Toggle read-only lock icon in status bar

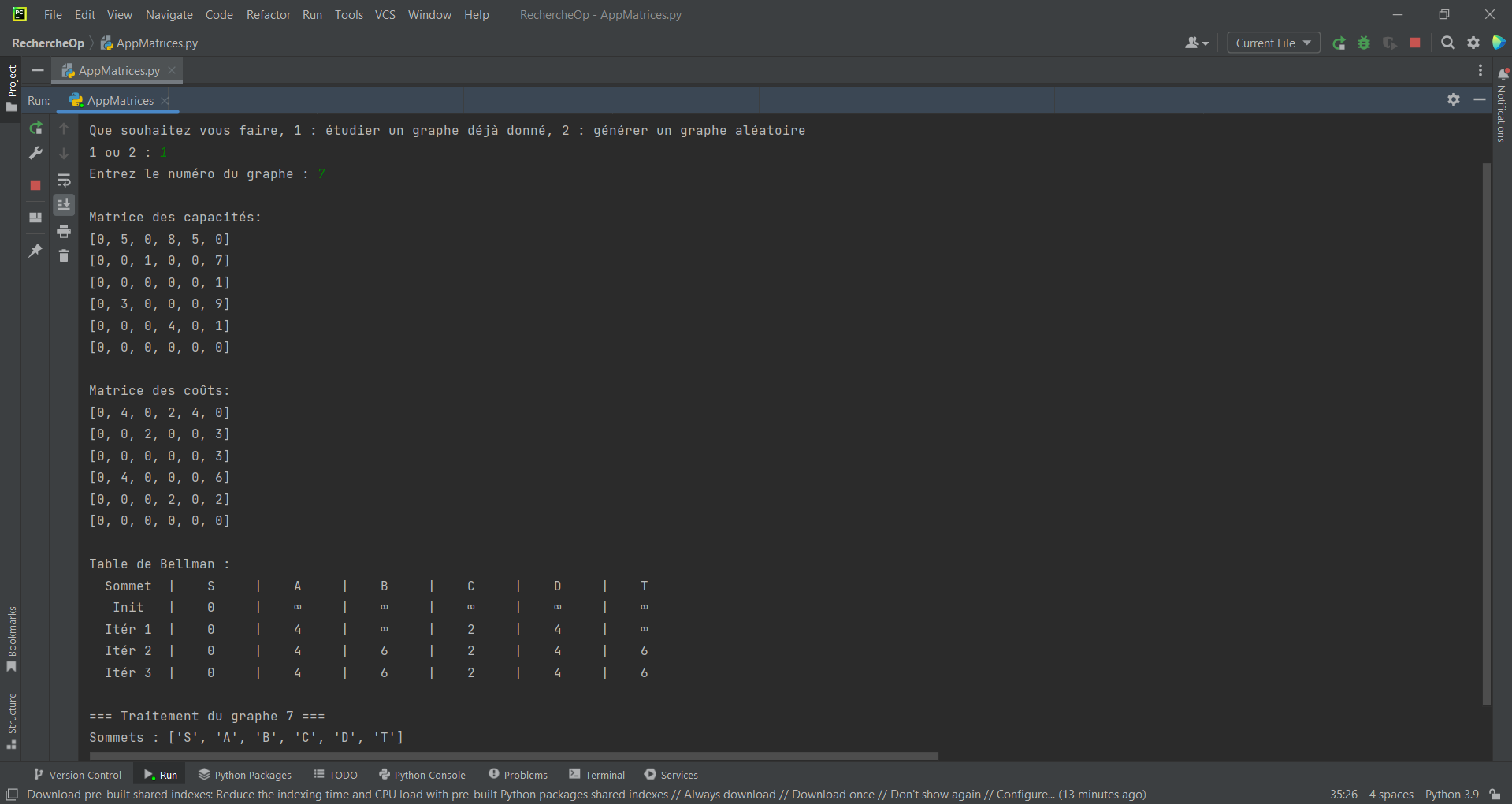coord(1495,795)
